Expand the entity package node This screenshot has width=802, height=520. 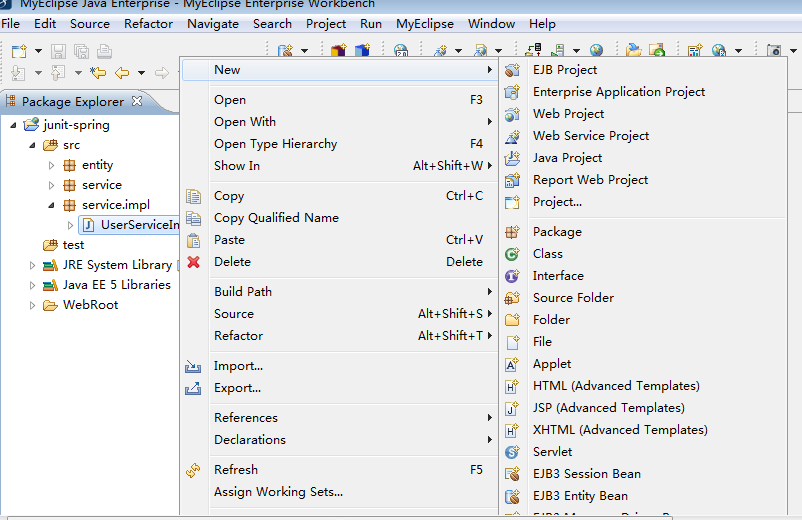52,165
